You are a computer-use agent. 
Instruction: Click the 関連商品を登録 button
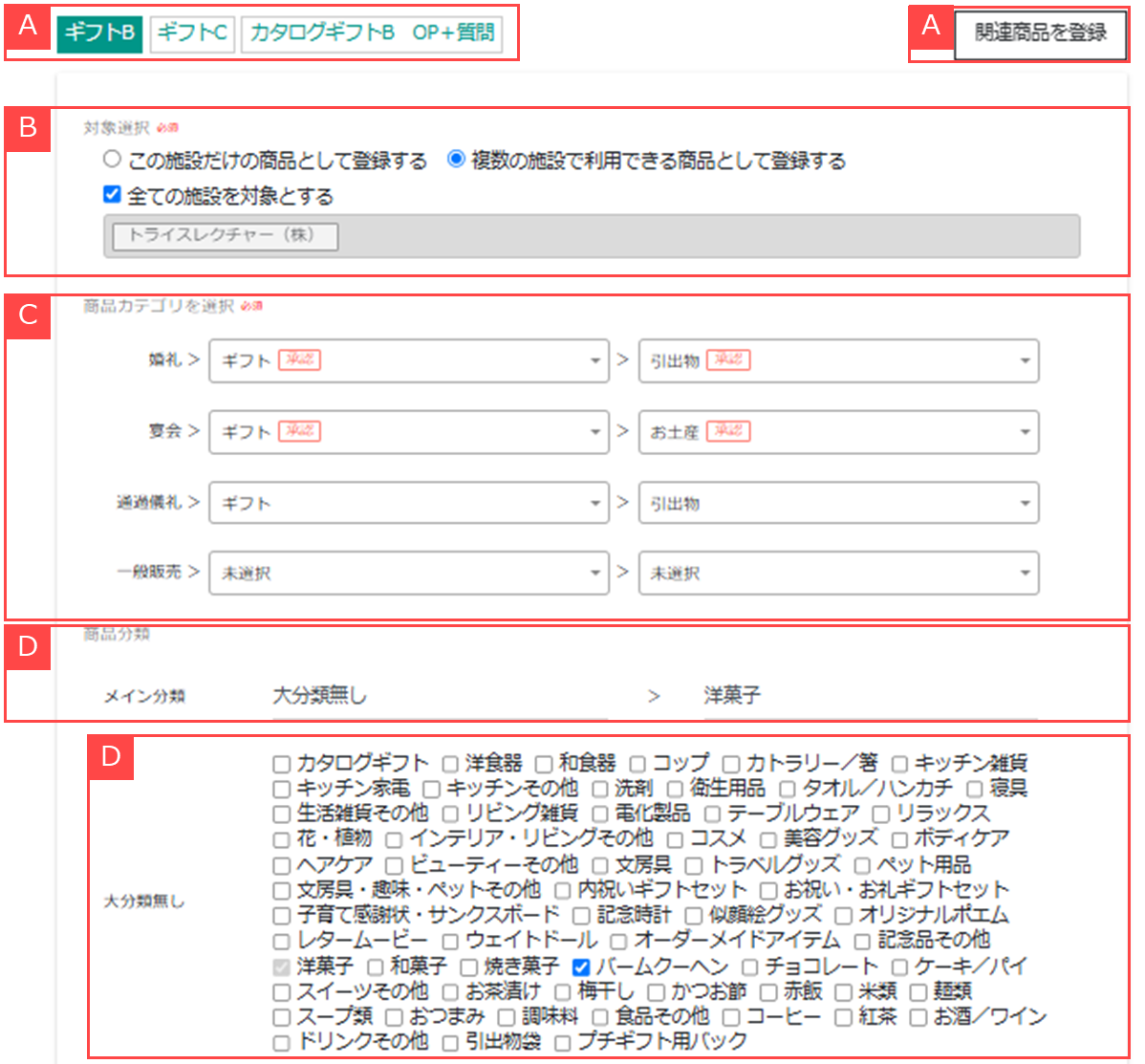click(1040, 33)
